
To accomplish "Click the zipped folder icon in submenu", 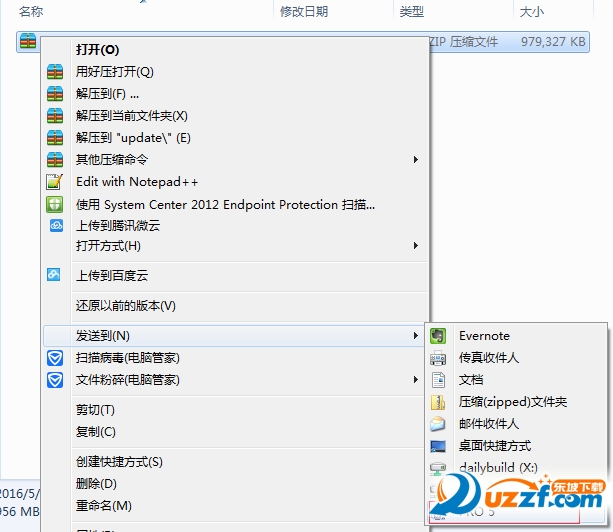I will click(438, 402).
